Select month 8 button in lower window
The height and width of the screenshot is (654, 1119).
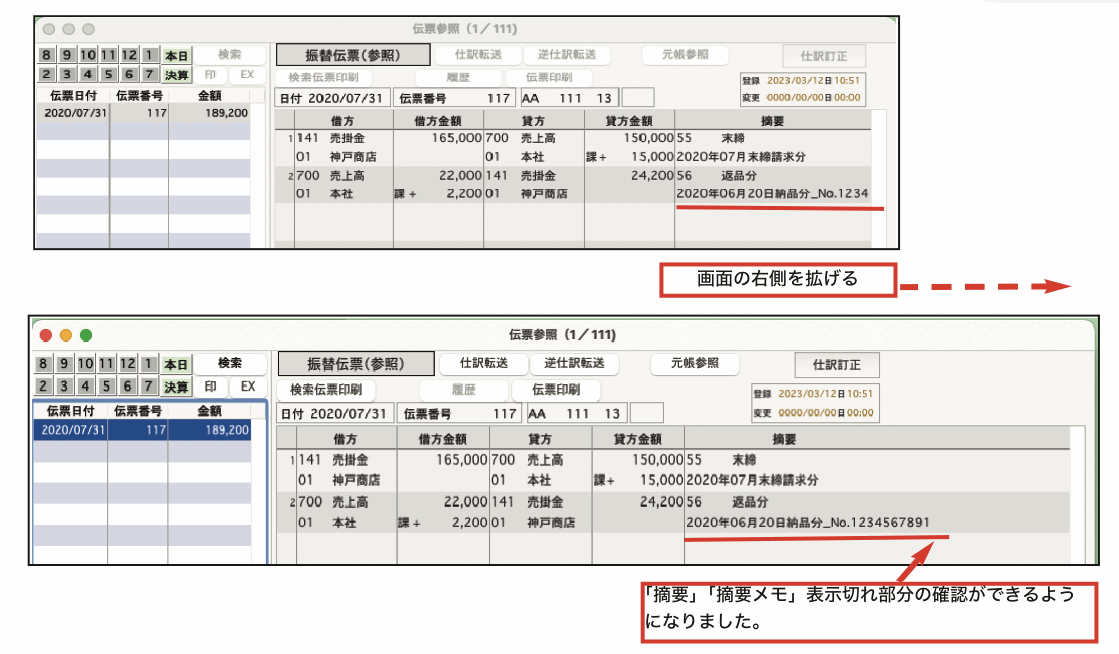tap(47, 365)
